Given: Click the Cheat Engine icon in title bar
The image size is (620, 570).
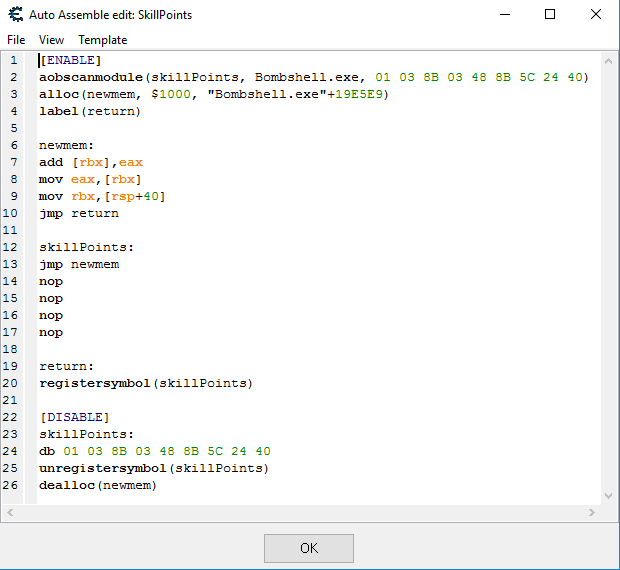Looking at the screenshot, I should click(16, 15).
